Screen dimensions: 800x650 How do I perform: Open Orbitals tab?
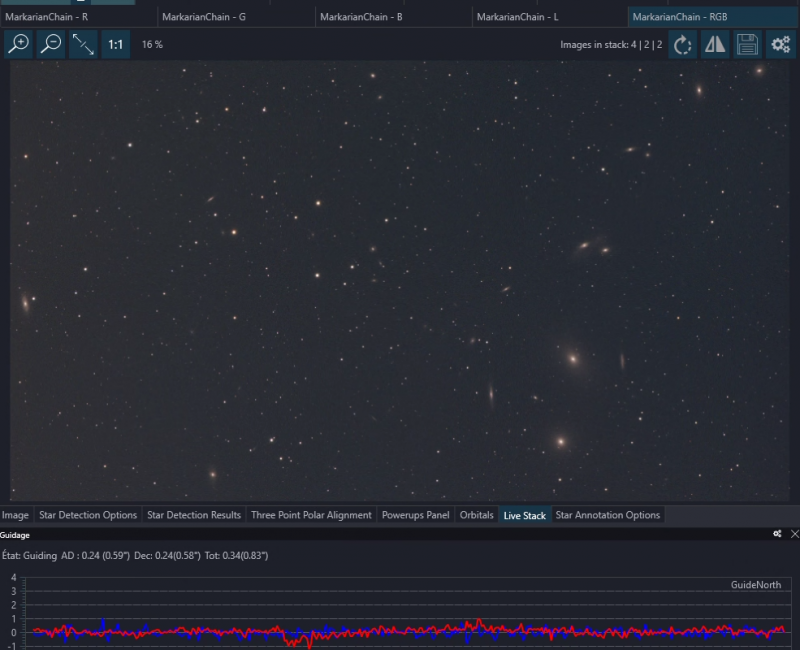[477, 515]
